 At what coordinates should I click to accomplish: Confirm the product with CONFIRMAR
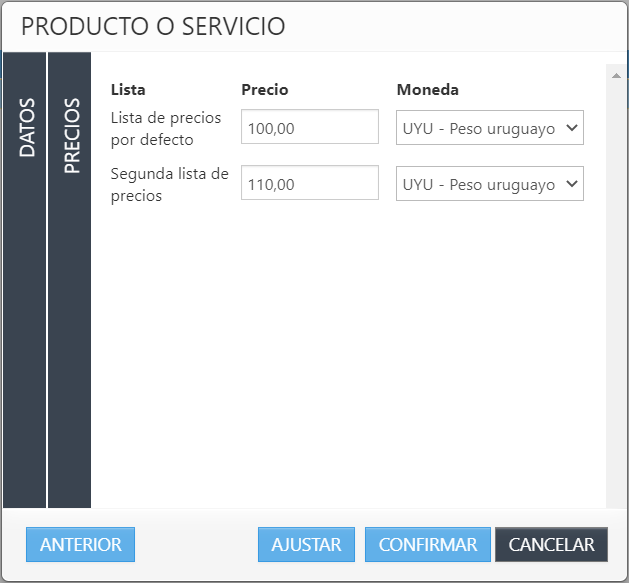[427, 545]
